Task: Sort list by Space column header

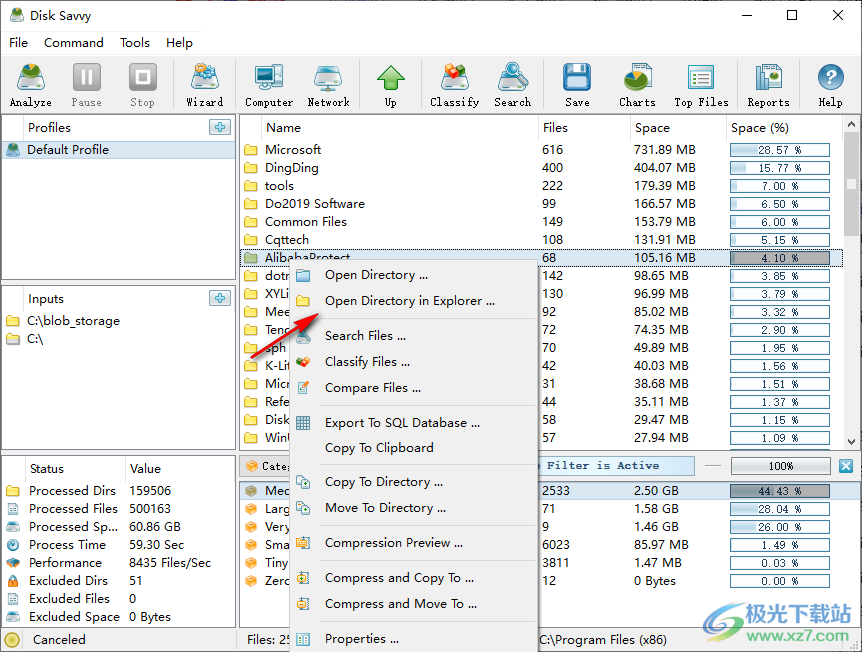Action: pyautogui.click(x=678, y=128)
